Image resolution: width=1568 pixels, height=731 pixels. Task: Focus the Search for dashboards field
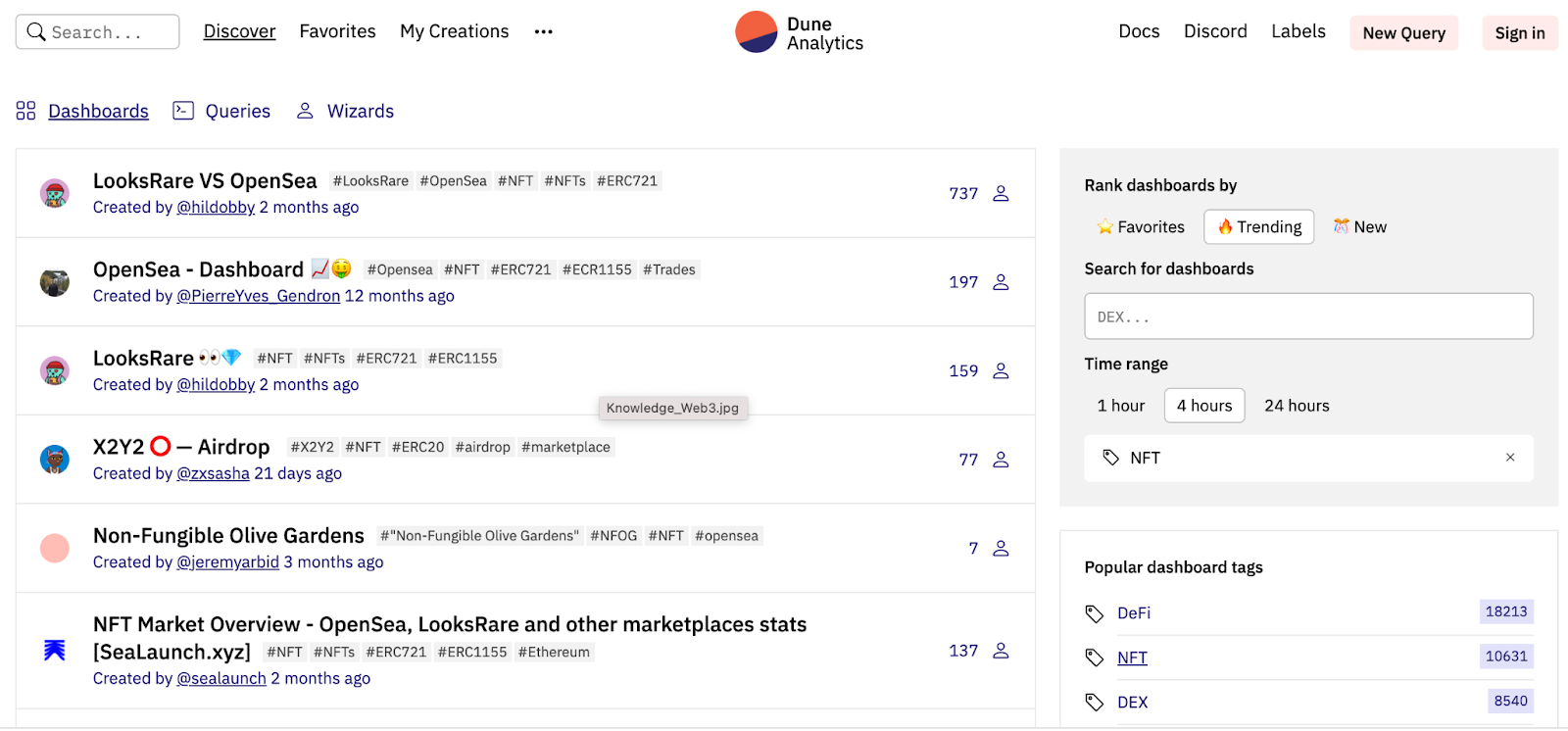[x=1308, y=317]
